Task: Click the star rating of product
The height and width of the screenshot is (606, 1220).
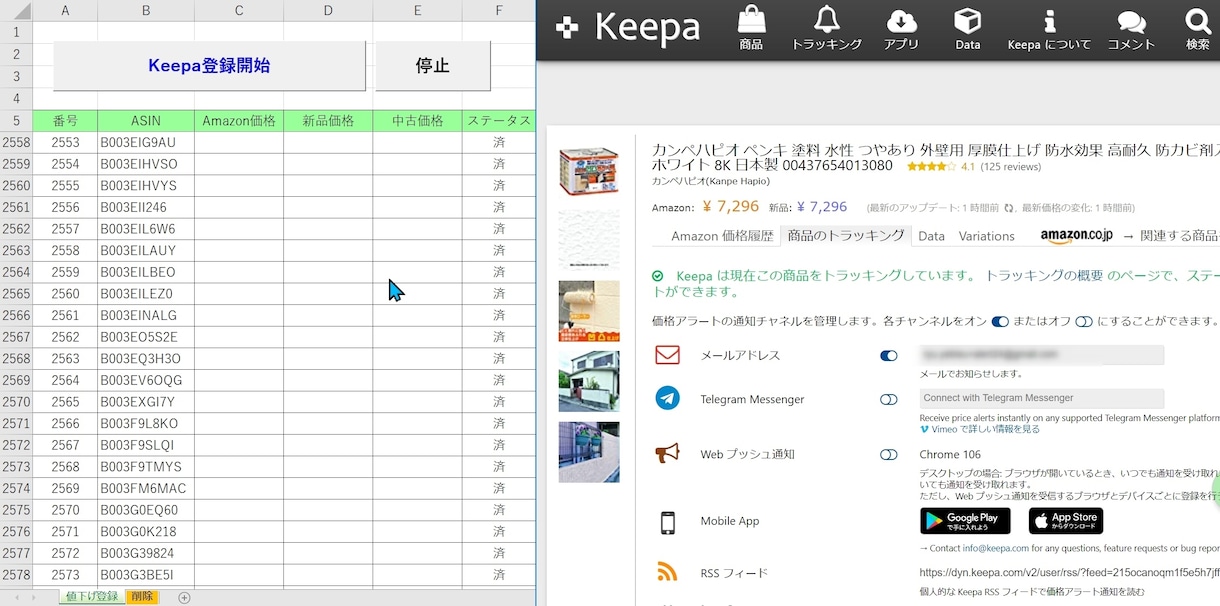Action: point(930,167)
